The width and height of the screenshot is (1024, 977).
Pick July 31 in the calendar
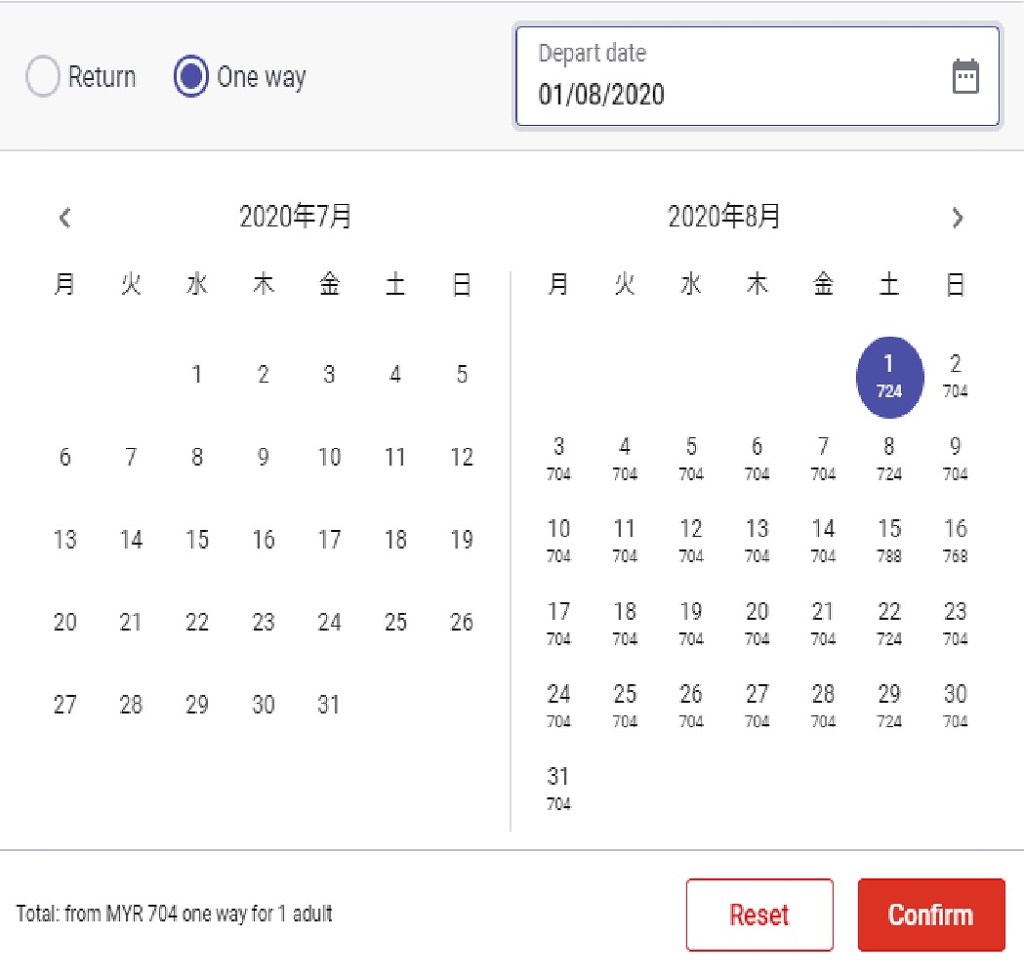click(329, 705)
